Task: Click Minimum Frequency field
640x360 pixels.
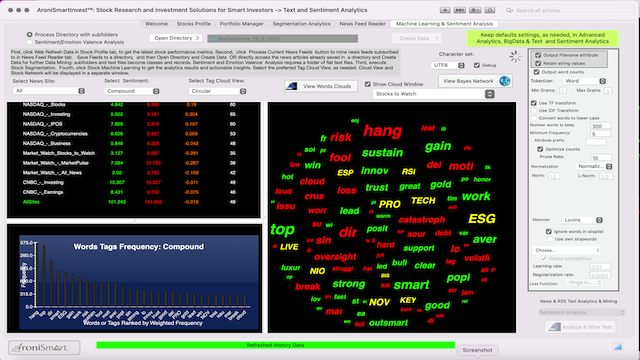Action: (601, 134)
